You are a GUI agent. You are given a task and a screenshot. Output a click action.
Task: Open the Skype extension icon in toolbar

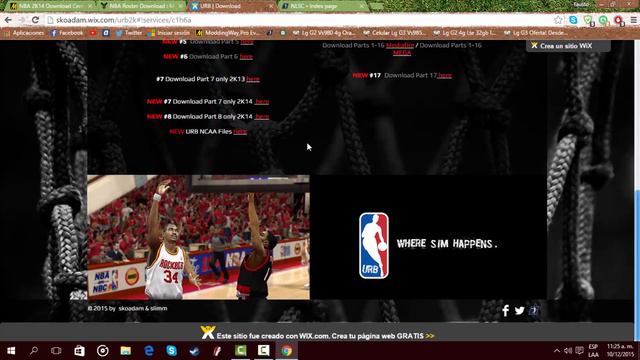point(573,20)
